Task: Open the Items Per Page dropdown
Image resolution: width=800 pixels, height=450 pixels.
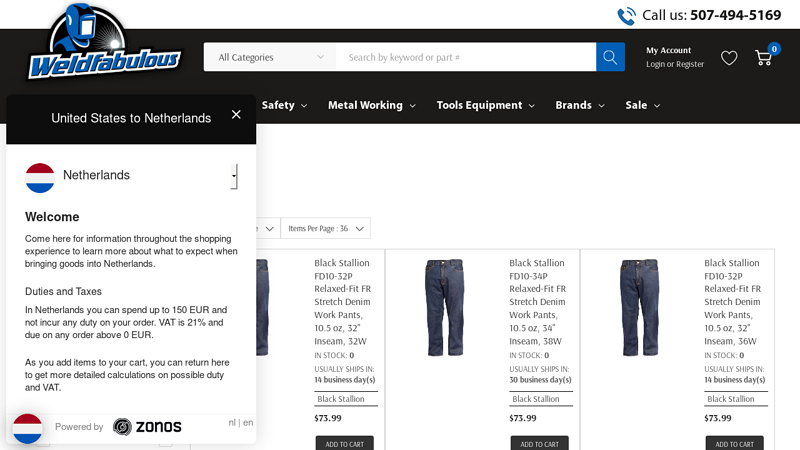Action: 326,229
